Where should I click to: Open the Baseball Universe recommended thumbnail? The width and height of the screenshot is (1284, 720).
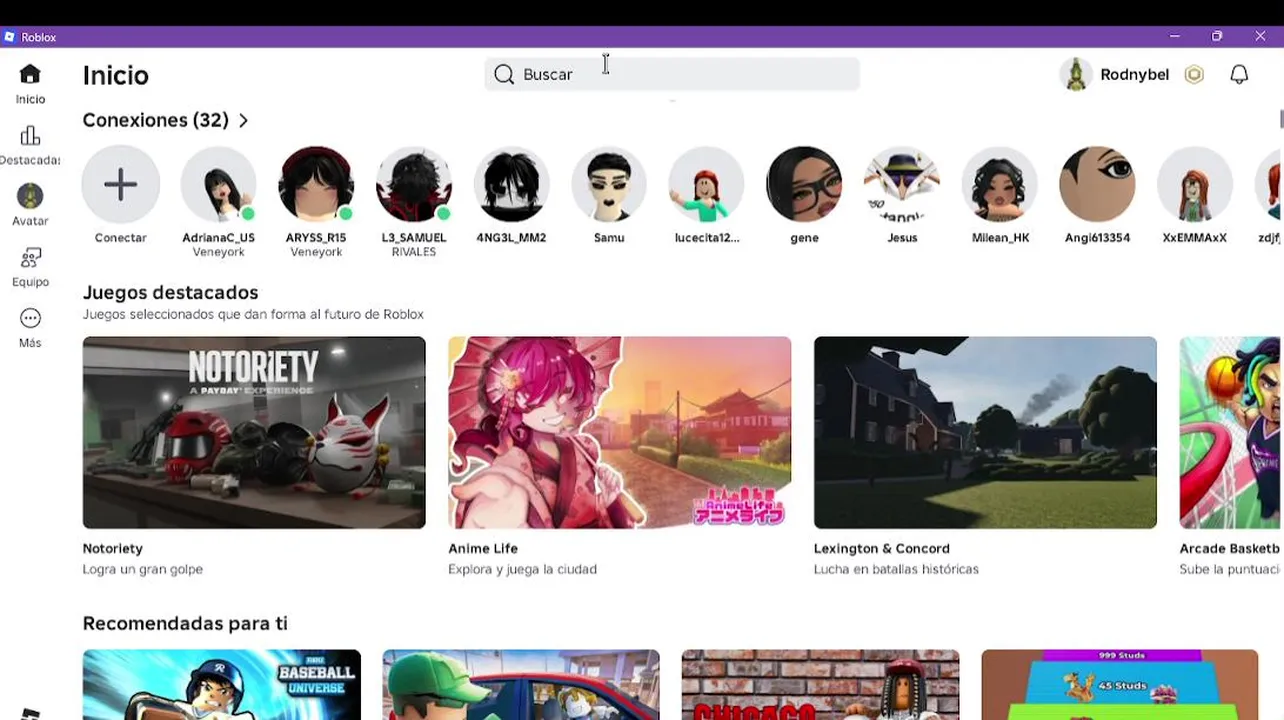[x=222, y=685]
